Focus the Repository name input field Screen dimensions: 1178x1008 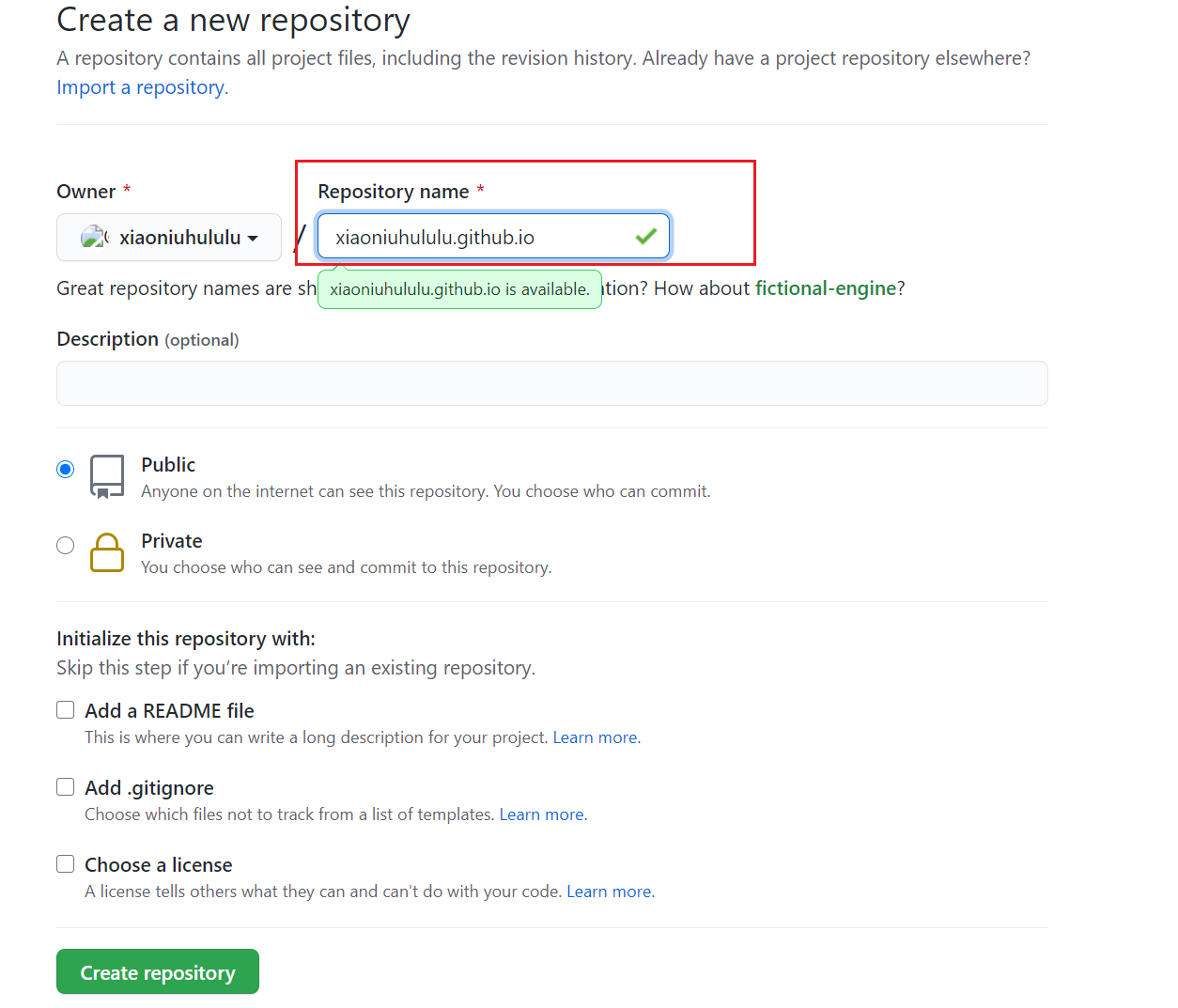click(493, 236)
